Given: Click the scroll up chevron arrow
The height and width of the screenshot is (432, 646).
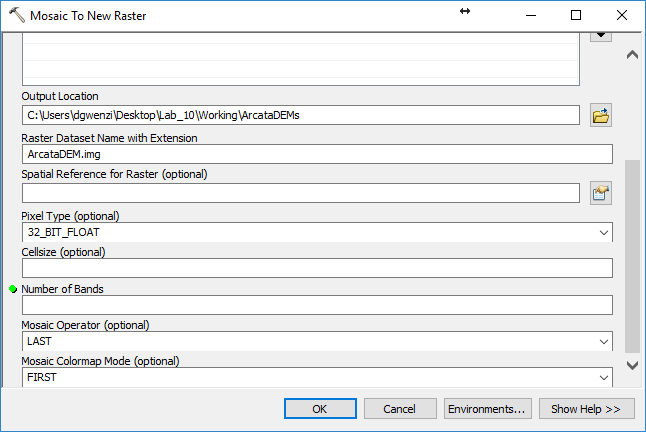Looking at the screenshot, I should (x=632, y=55).
